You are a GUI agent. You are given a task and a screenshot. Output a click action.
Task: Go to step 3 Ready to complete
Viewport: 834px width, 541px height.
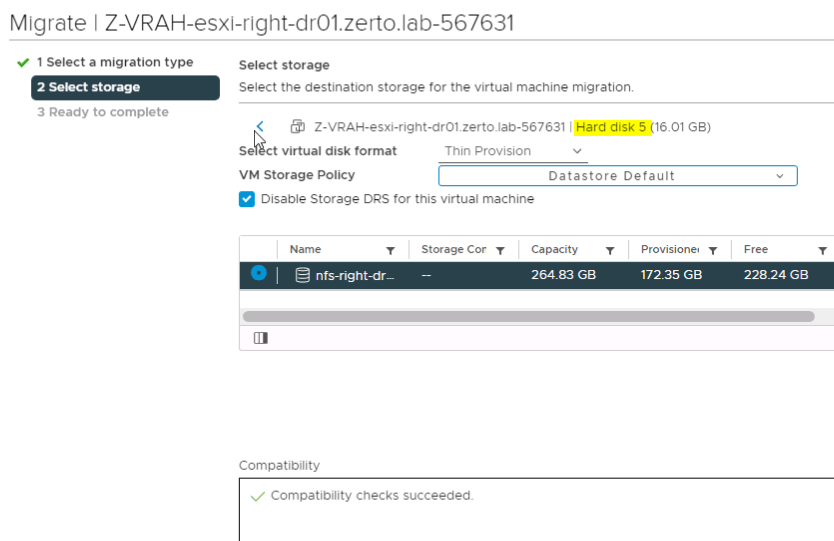coord(103,112)
